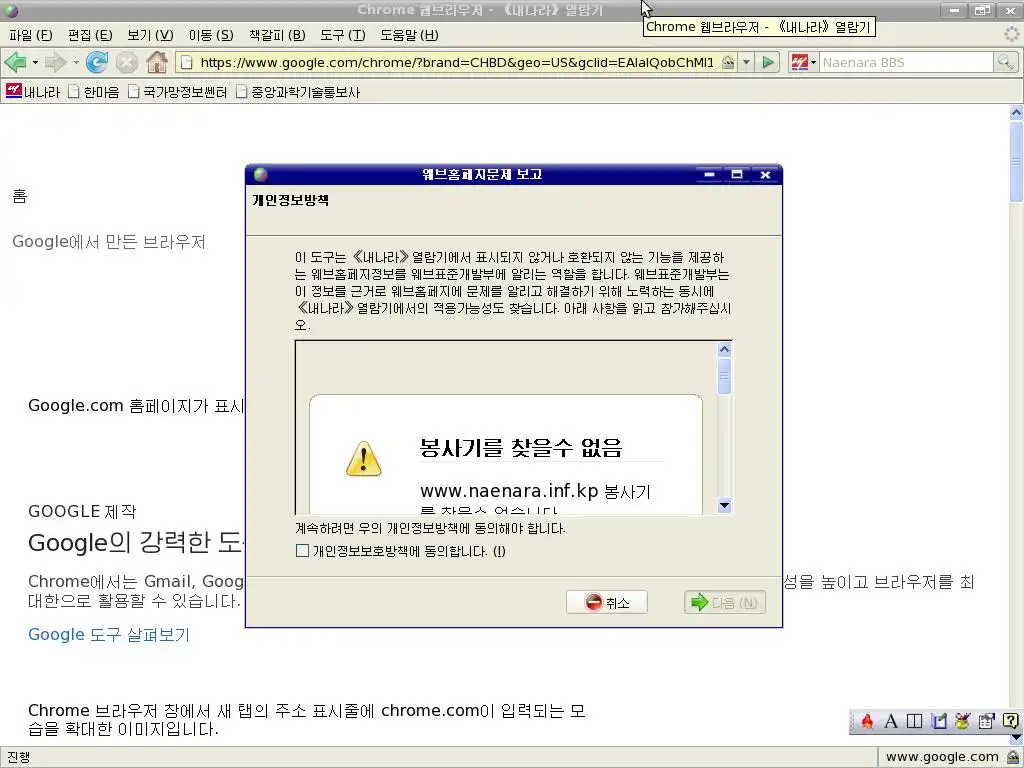1024x768 pixels.
Task: Click the browser globe icon in main title bar
Action: click(11, 10)
